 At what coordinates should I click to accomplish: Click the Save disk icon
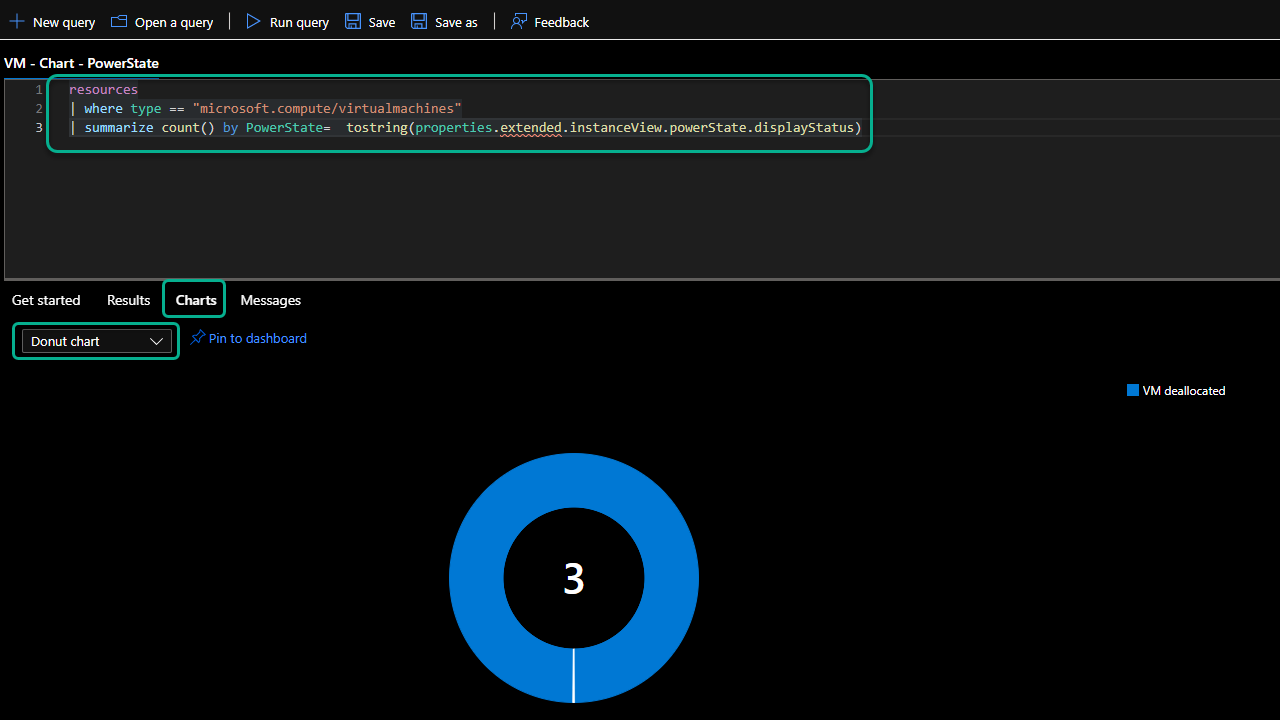[x=353, y=21]
